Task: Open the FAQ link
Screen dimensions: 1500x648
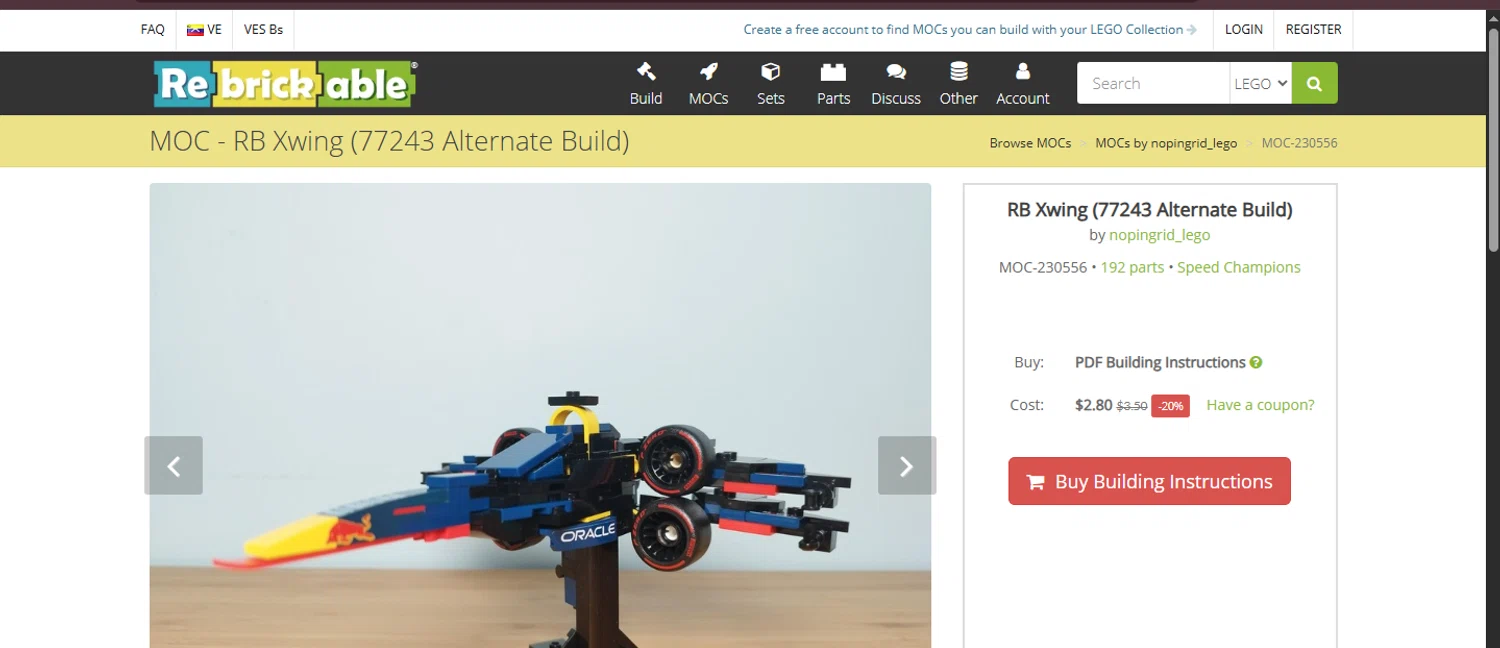Action: (153, 30)
